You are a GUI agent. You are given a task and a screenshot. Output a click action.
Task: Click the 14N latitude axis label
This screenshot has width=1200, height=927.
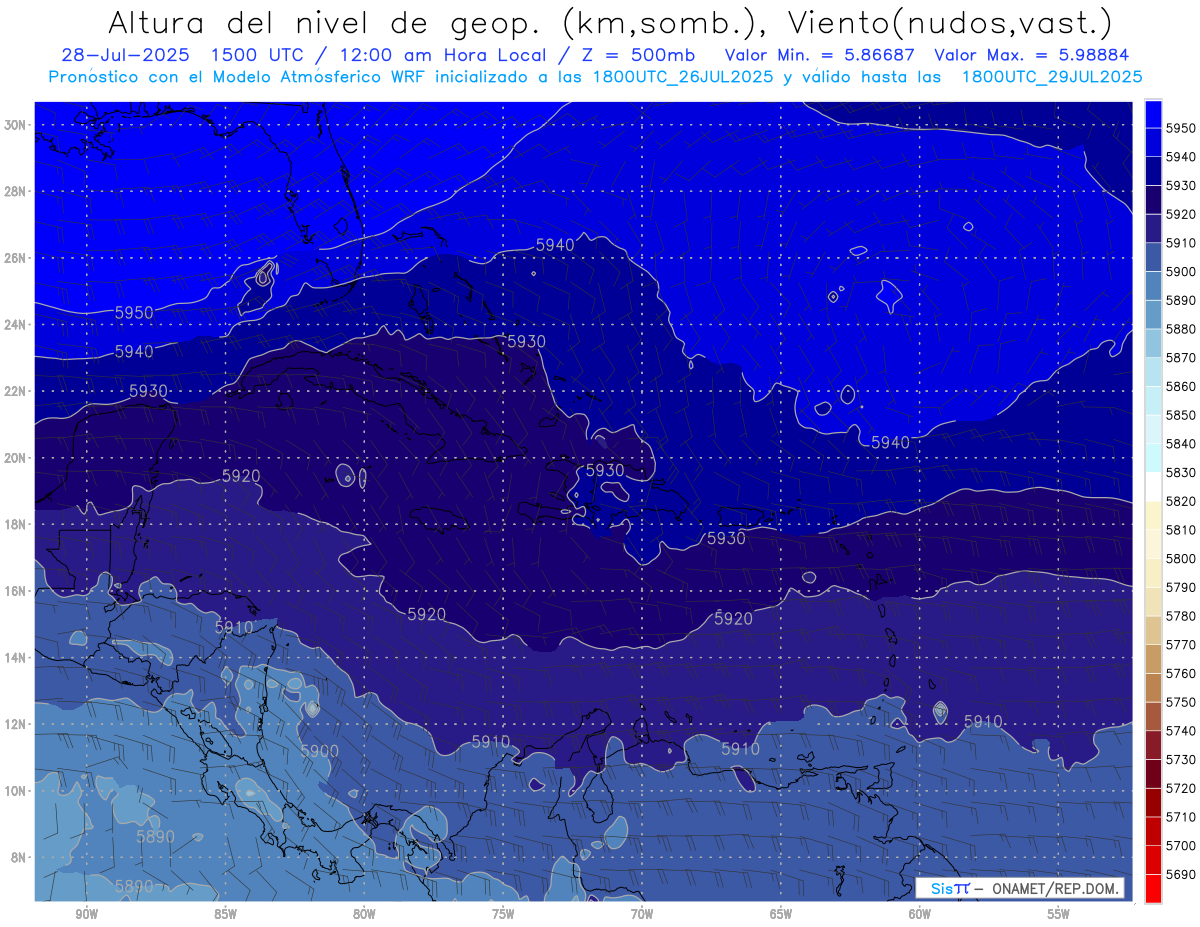(x=16, y=658)
